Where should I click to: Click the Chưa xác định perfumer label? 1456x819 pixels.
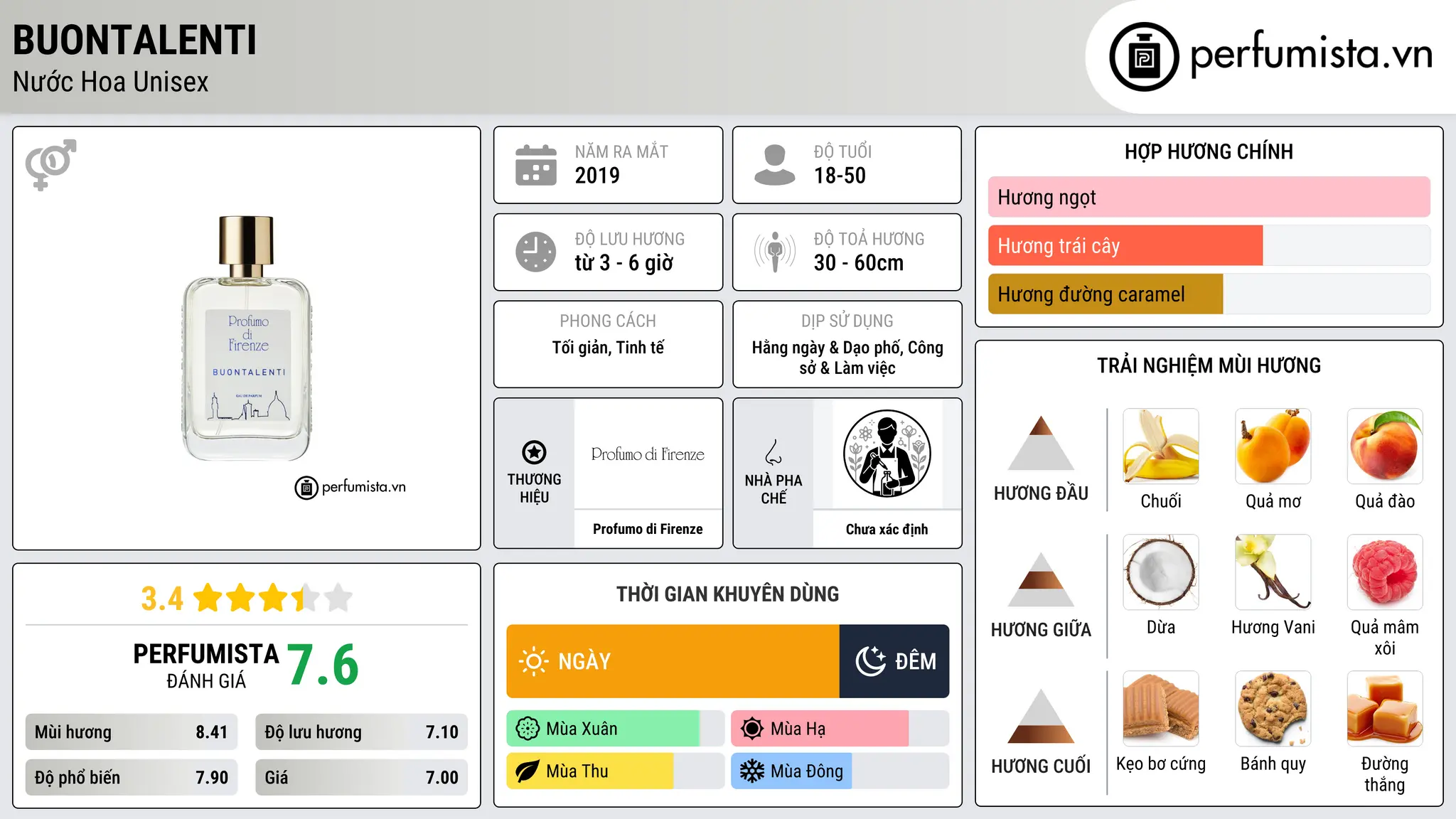(x=887, y=530)
